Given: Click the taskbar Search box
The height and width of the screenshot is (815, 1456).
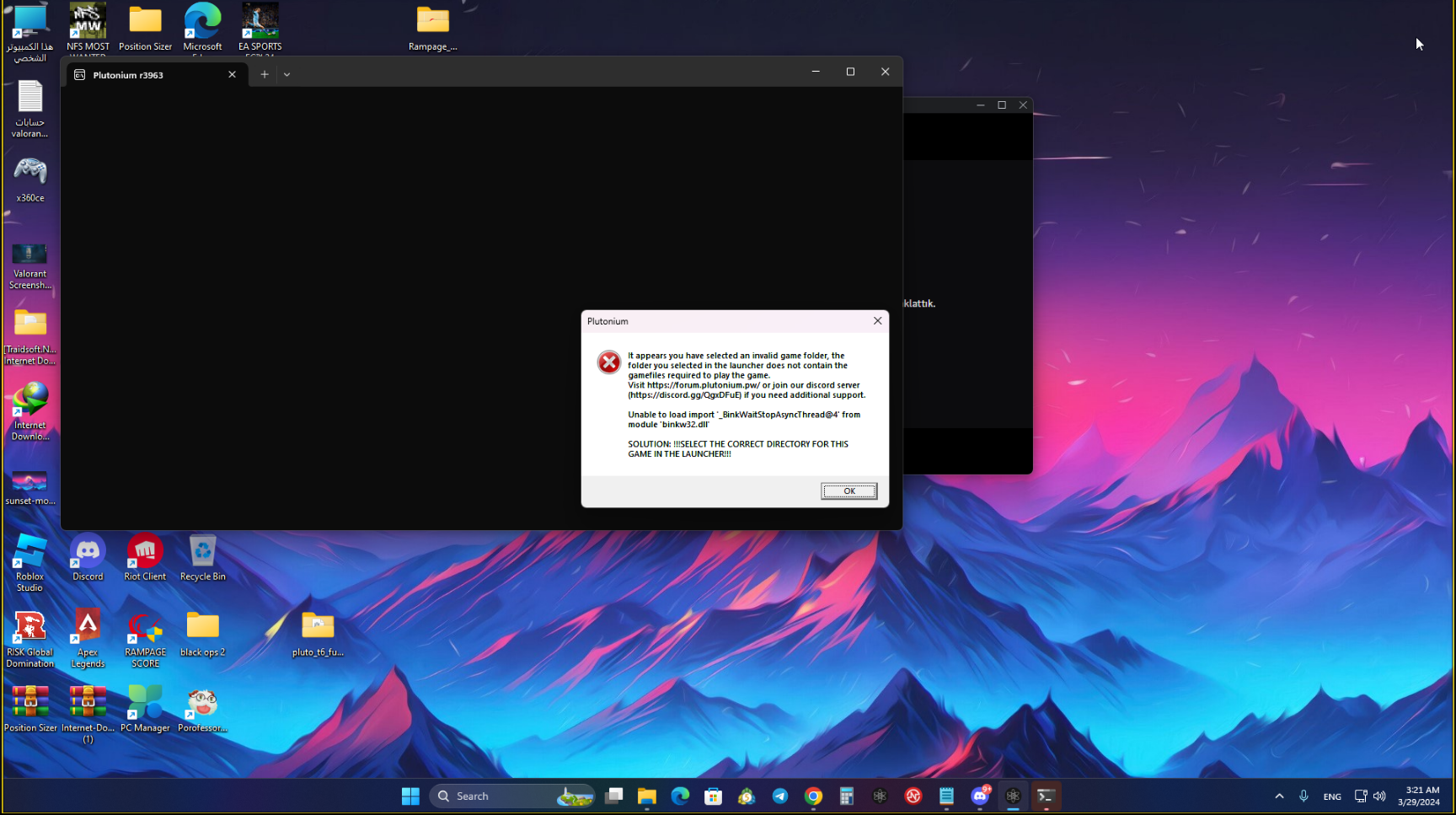Looking at the screenshot, I should coord(512,796).
